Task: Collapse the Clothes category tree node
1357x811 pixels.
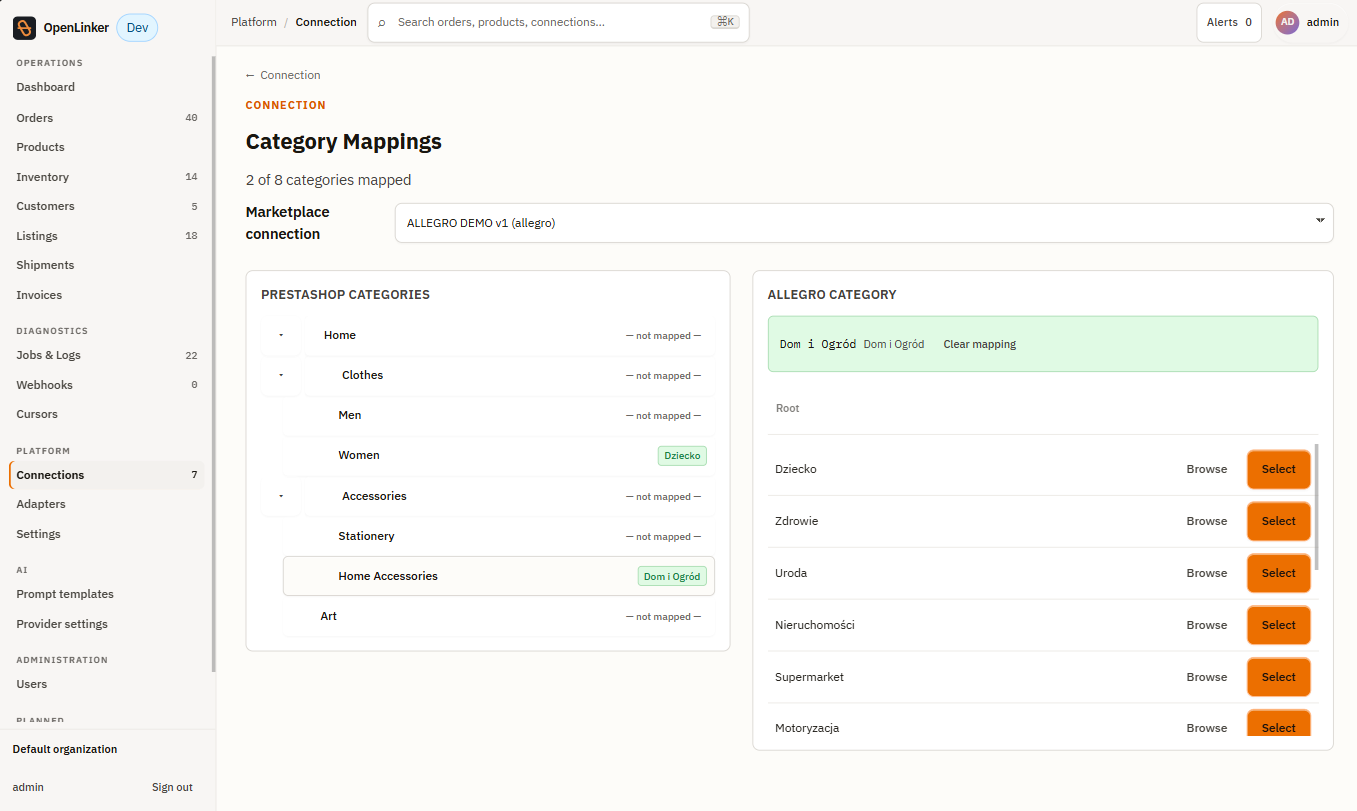Action: pos(281,375)
